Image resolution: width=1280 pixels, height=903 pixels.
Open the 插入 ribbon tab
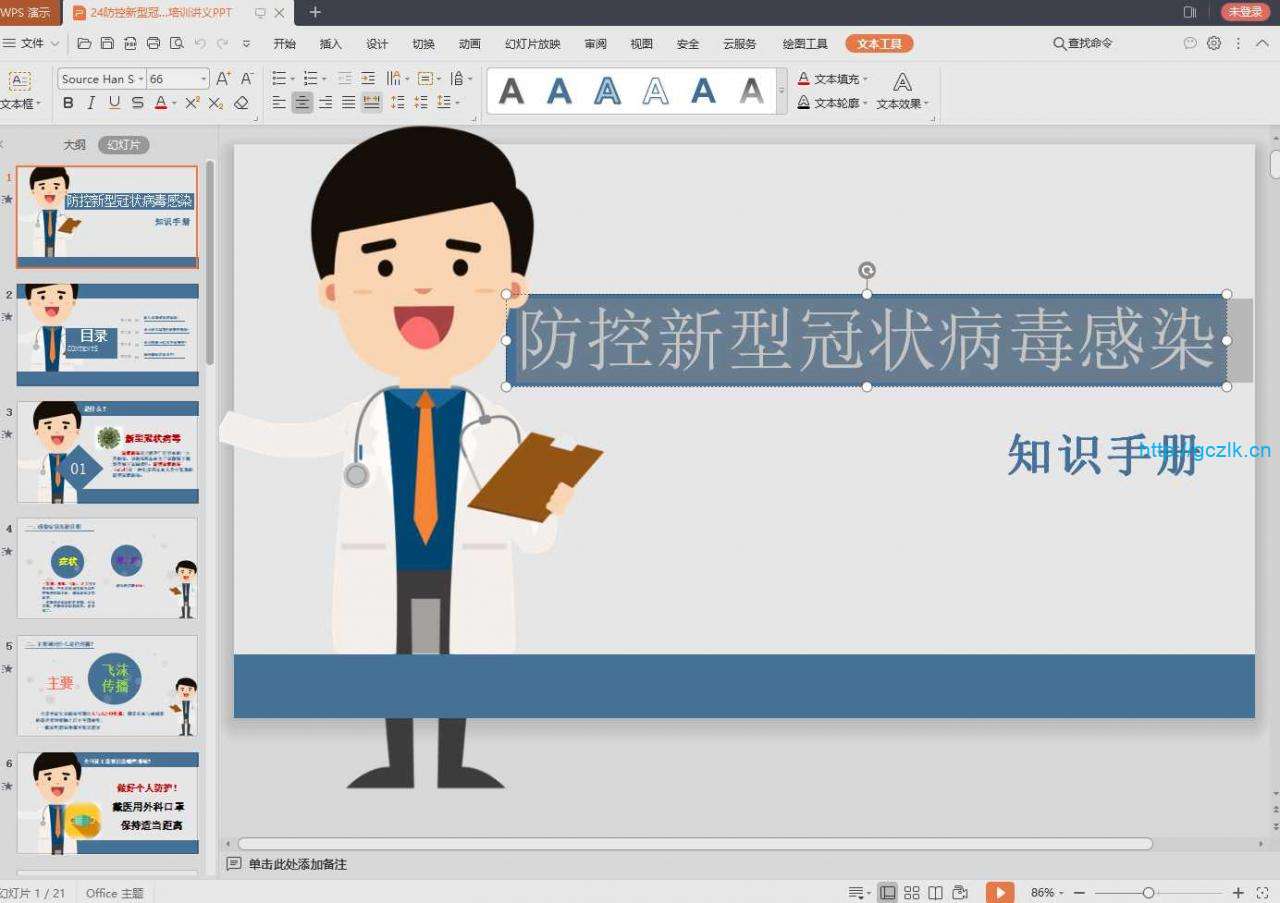click(330, 44)
